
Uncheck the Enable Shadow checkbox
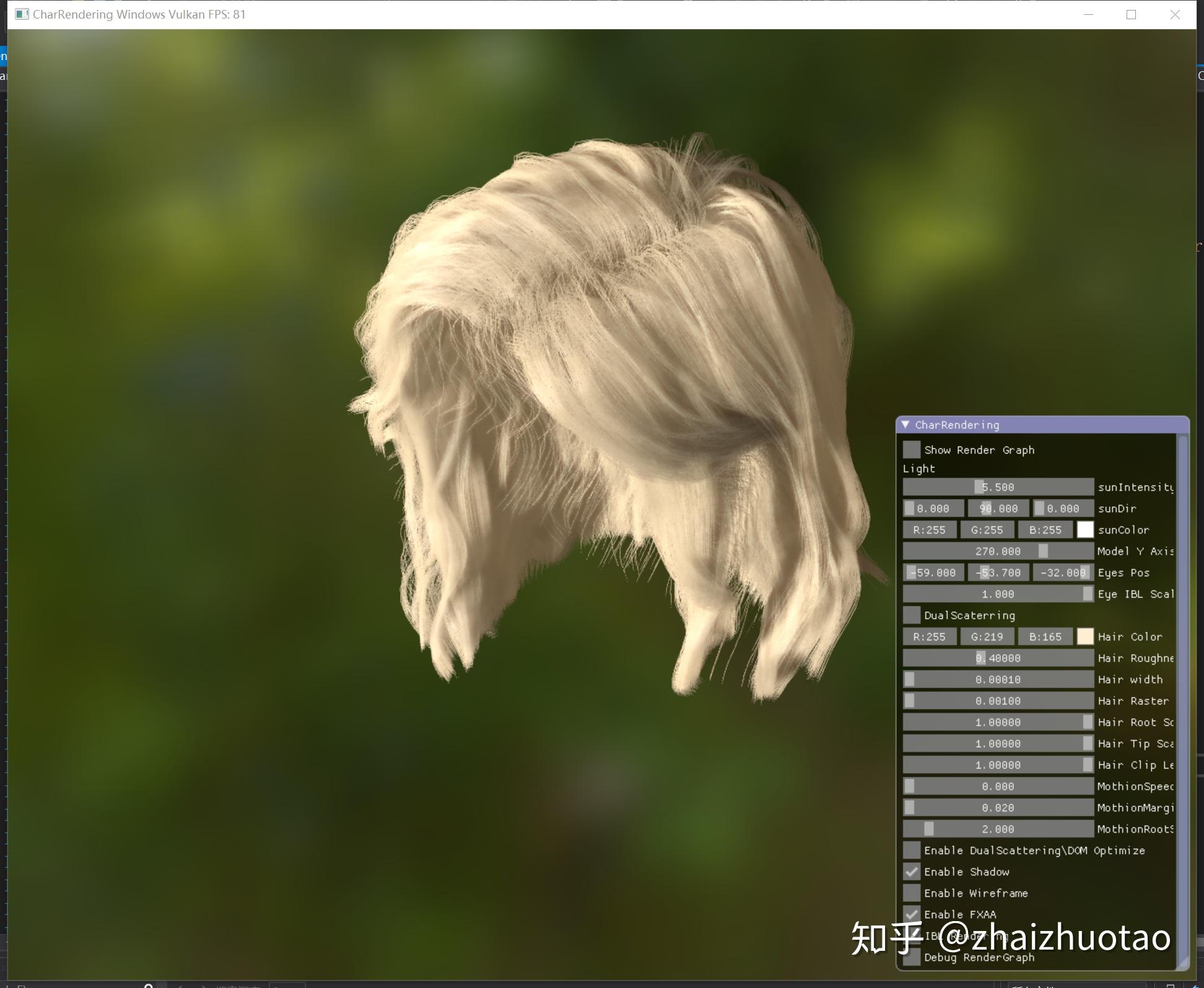910,872
